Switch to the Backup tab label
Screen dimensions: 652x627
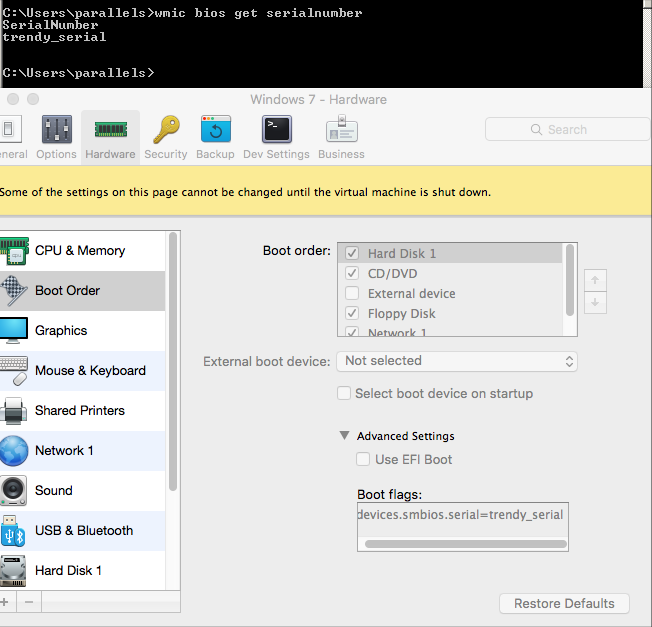tap(215, 154)
